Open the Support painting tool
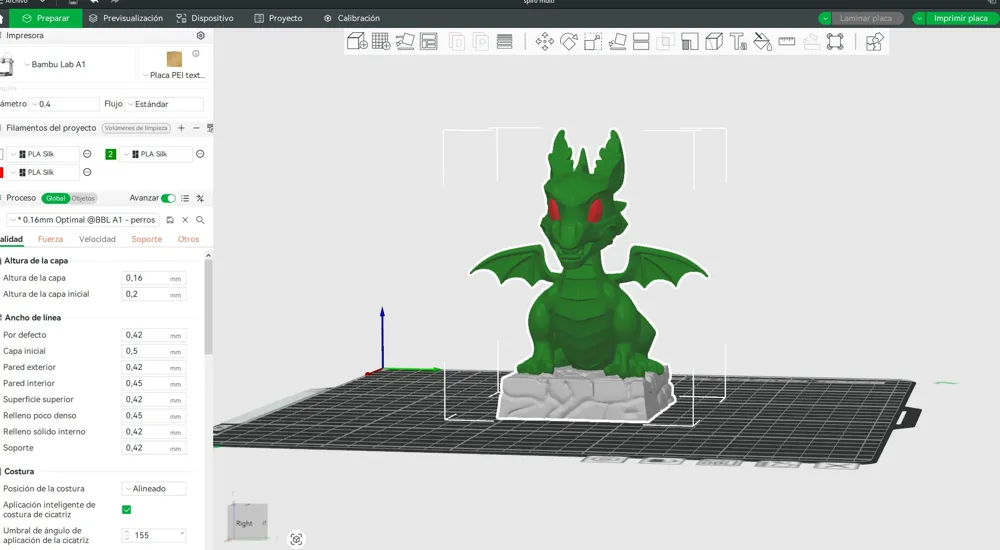This screenshot has width=1000, height=550. point(689,42)
